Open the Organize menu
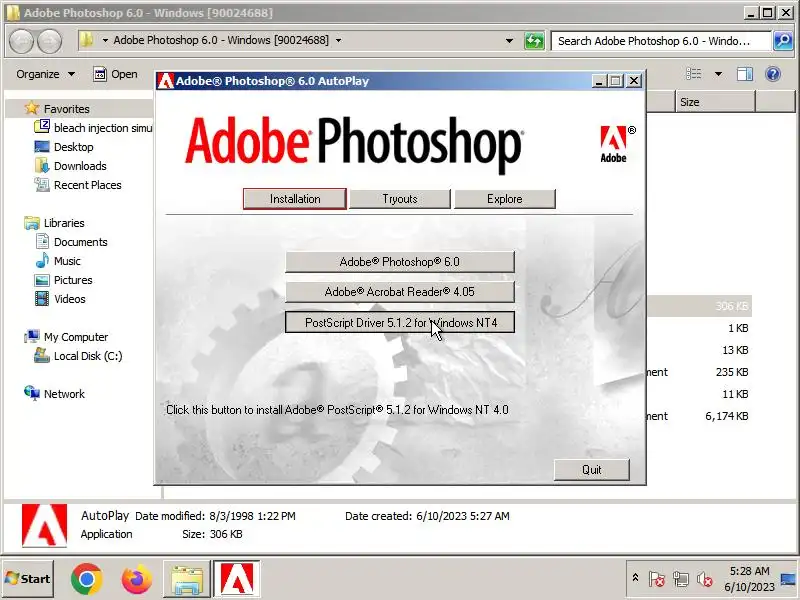Viewport: 800px width, 600px height. click(45, 74)
